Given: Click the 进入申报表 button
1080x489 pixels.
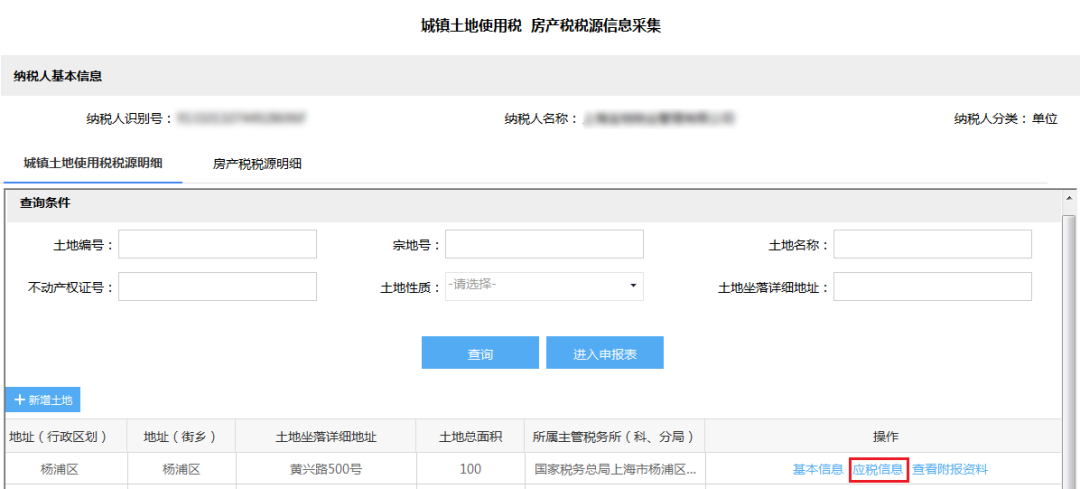Looking at the screenshot, I should (604, 353).
